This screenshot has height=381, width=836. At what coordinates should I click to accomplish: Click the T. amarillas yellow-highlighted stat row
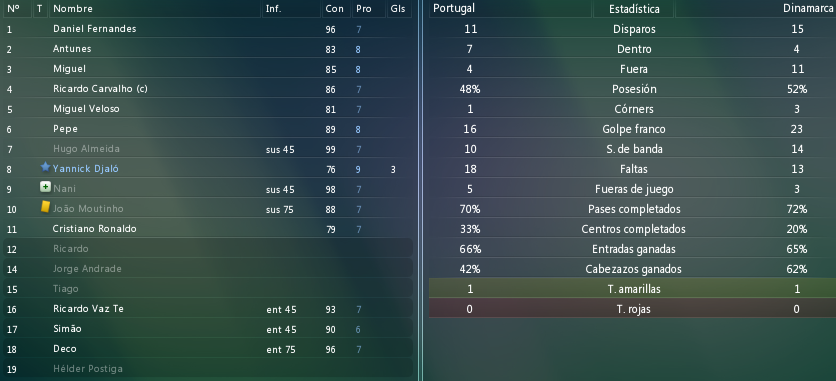pos(632,289)
